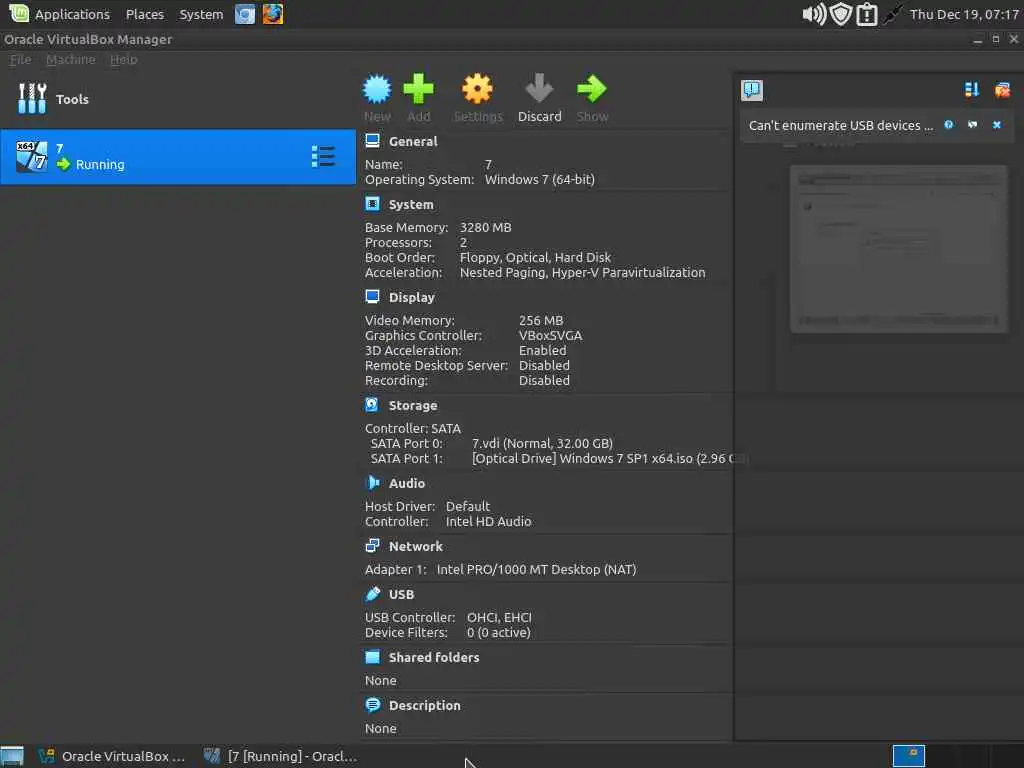This screenshot has width=1024, height=768.
Task: Click the Shared folders section icon
Action: pos(372,656)
